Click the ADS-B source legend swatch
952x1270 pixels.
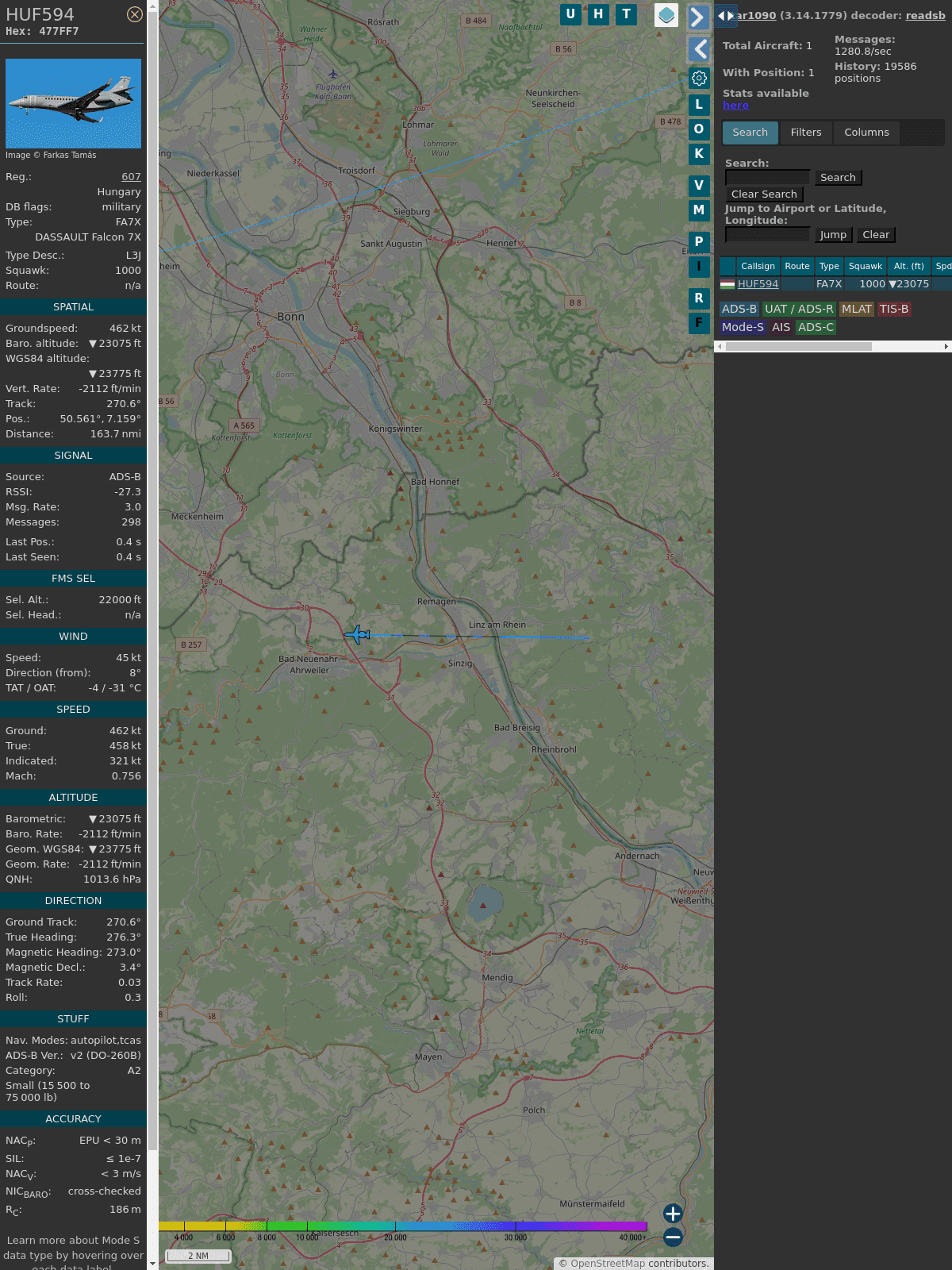point(739,310)
